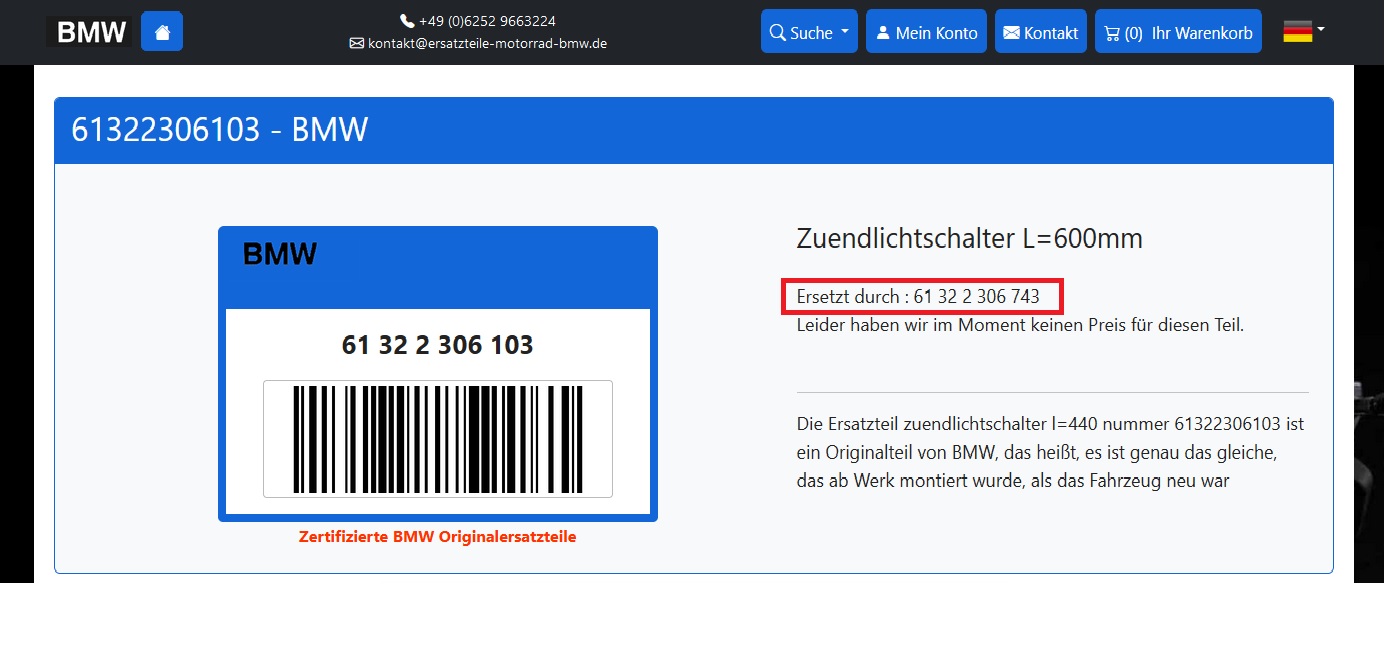Click the page title 61322306103 - BMW
This screenshot has width=1386, height=646.
pyautogui.click(x=220, y=130)
